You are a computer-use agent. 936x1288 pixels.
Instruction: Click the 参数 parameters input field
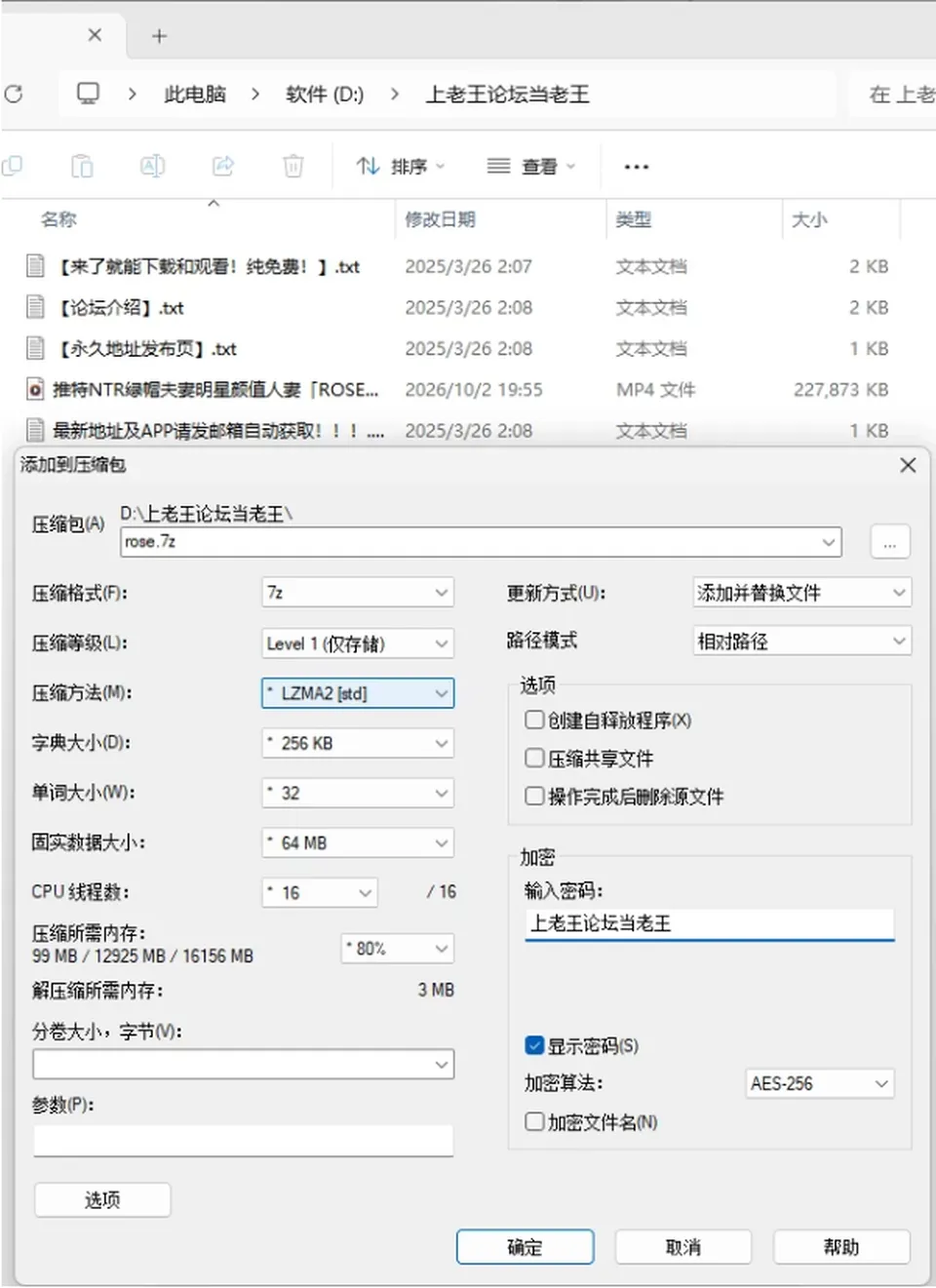click(x=243, y=1141)
